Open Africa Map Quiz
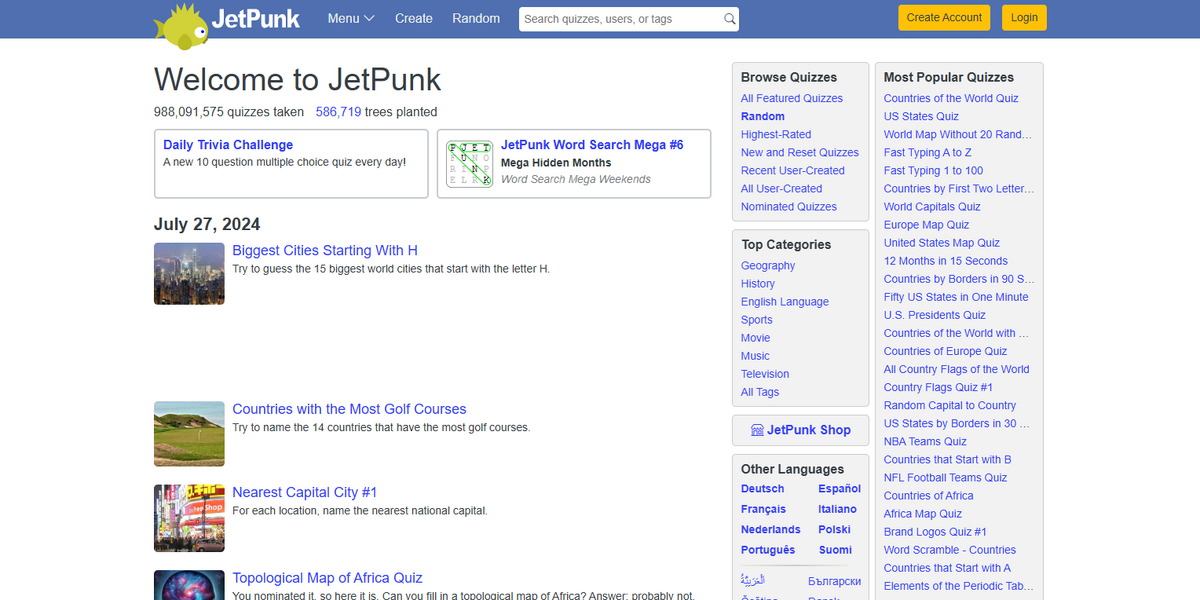 (923, 513)
